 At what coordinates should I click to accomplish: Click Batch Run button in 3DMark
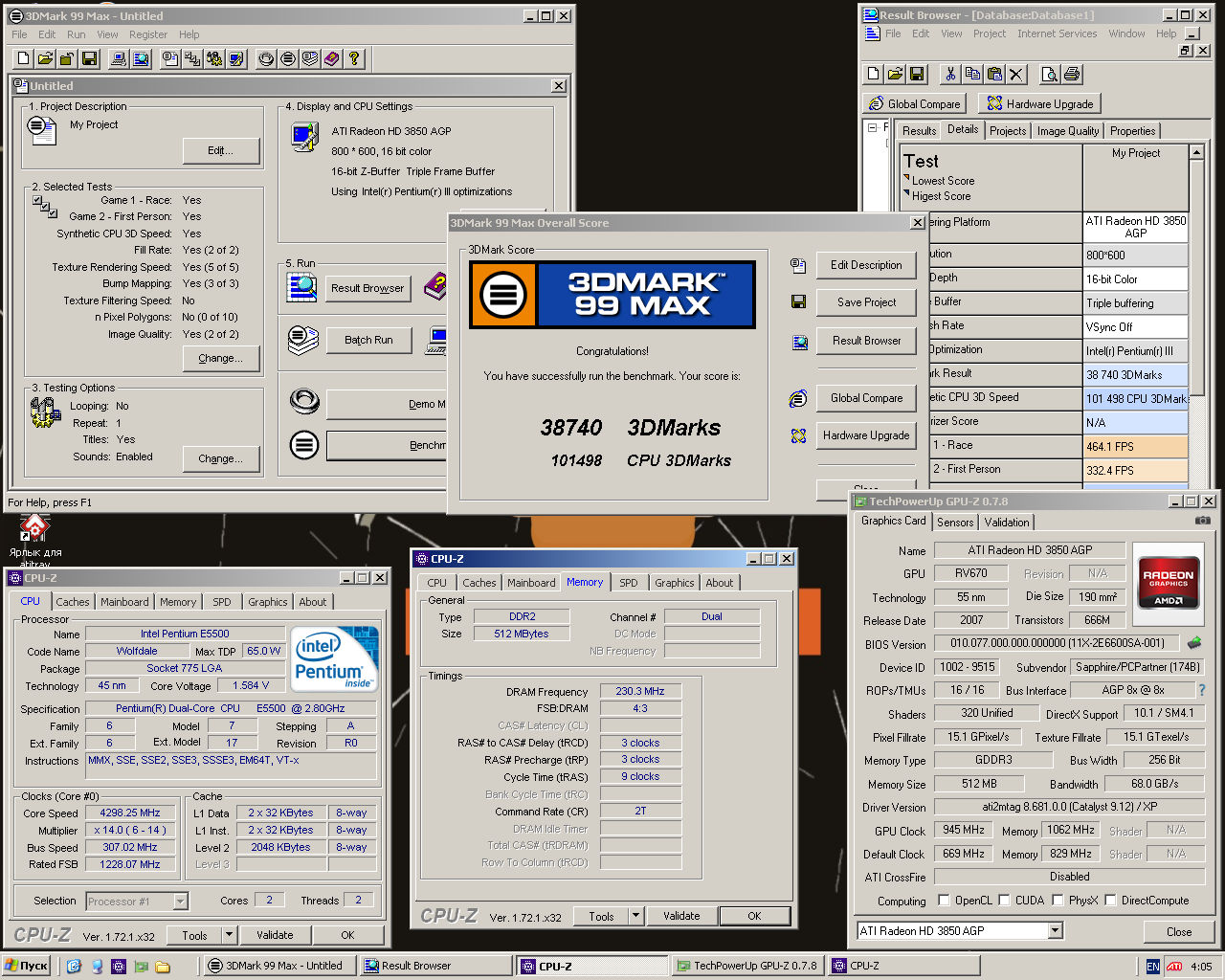368,340
